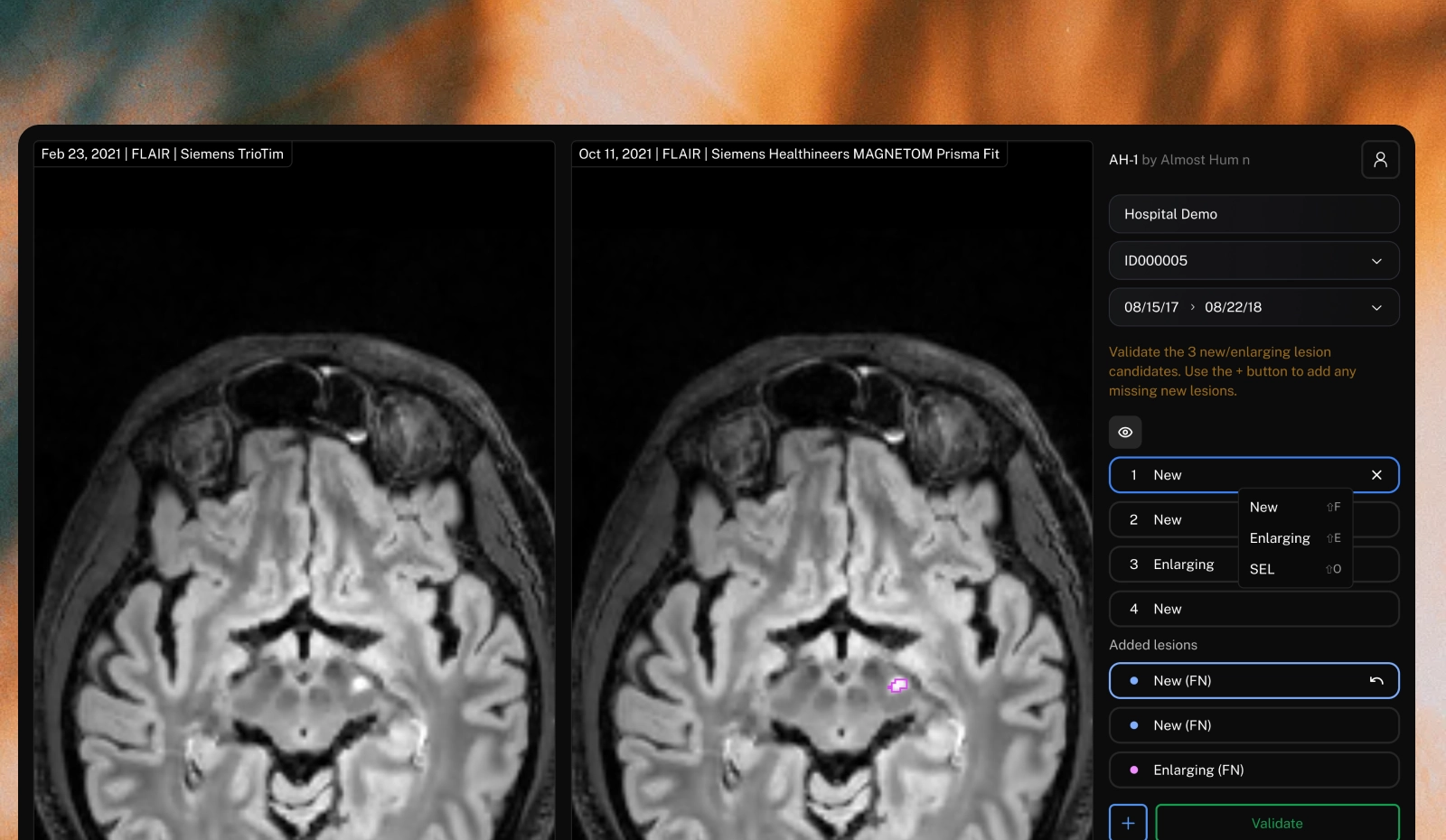Image resolution: width=1446 pixels, height=840 pixels.
Task: Select lesion 1 New row
Action: point(1254,475)
